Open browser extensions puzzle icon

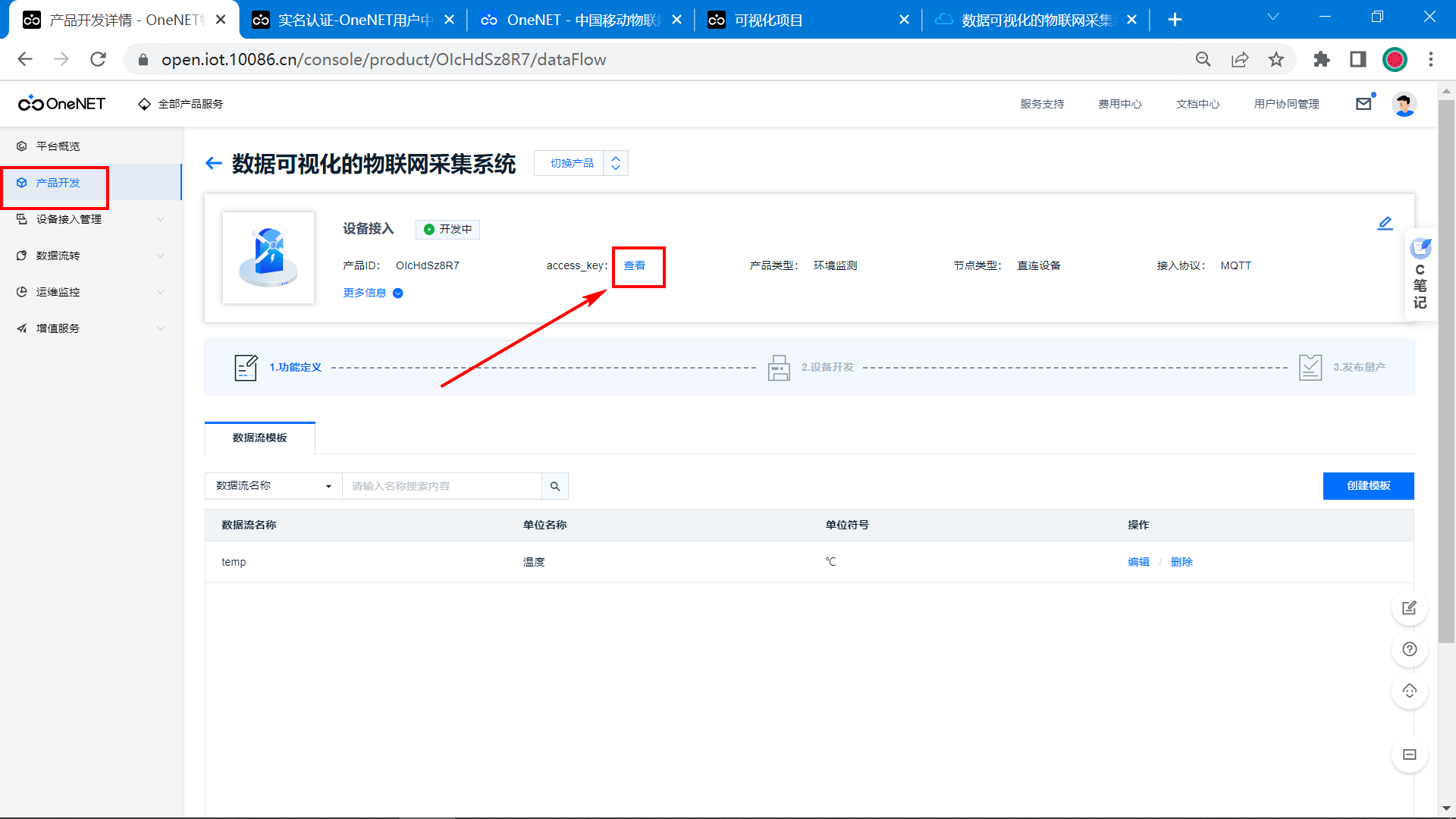[1321, 59]
